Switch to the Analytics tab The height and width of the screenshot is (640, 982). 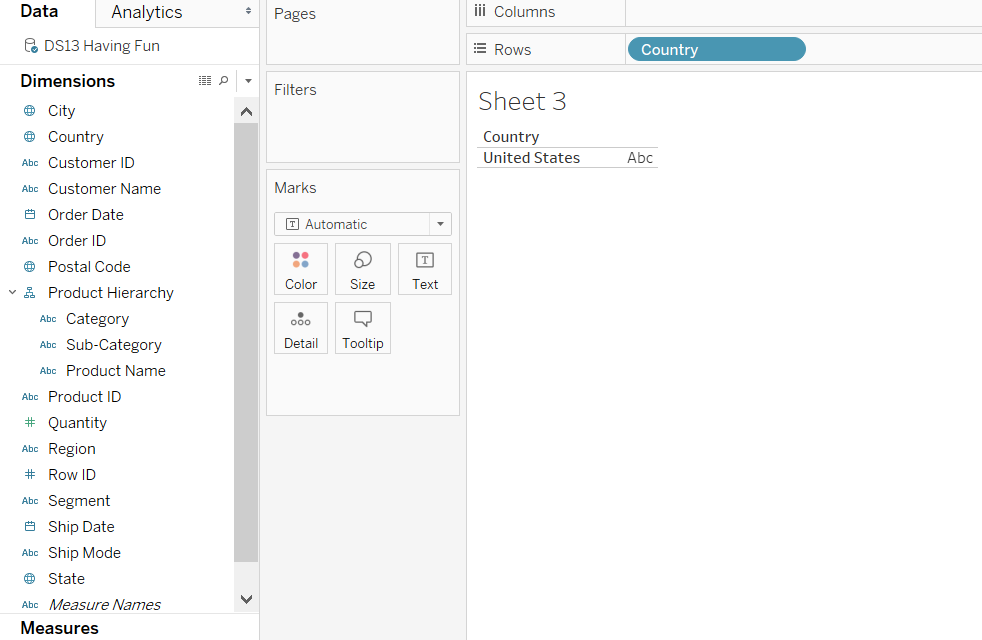click(x=147, y=13)
